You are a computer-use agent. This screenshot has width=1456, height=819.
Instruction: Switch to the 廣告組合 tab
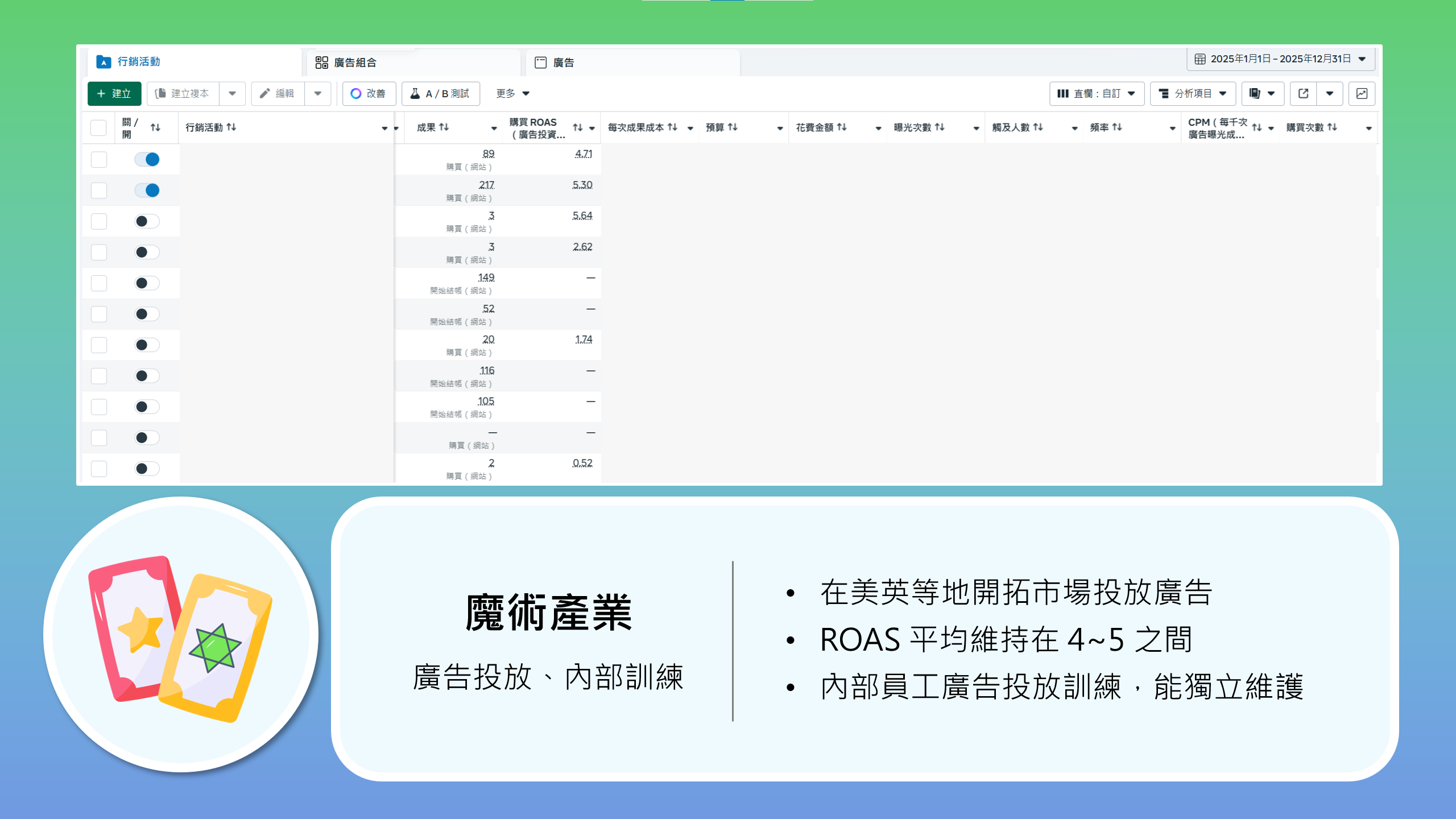click(x=355, y=63)
